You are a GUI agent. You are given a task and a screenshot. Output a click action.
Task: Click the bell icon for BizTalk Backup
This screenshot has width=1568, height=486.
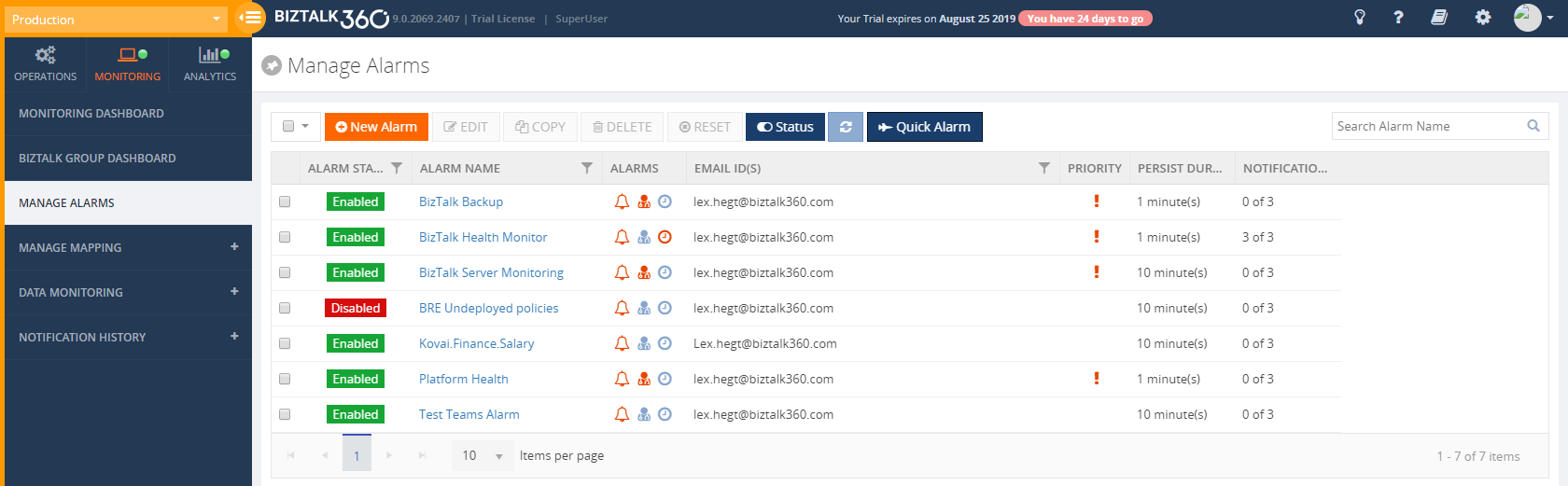[x=622, y=201]
